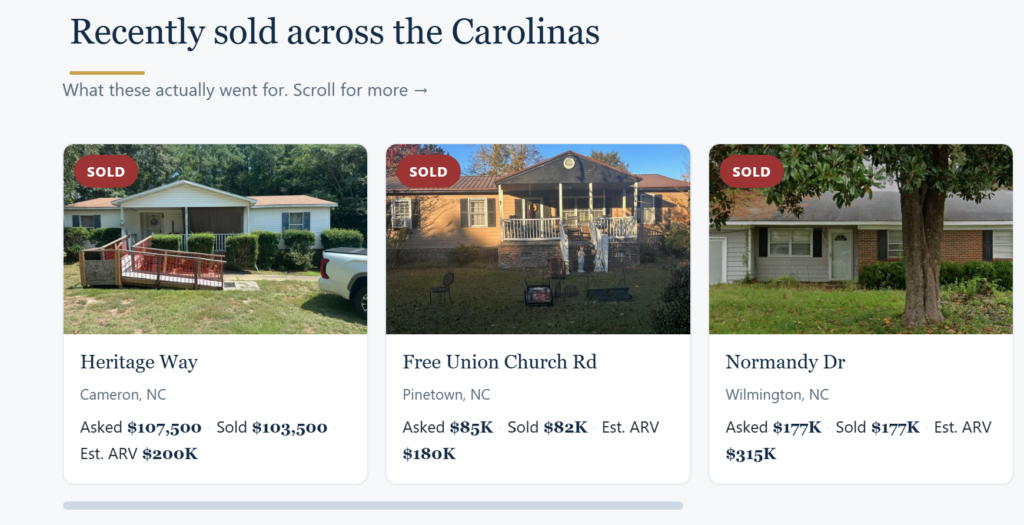Screen dimensions: 1024x525
Task: Click the $200K estimated ARV value
Action: (170, 454)
